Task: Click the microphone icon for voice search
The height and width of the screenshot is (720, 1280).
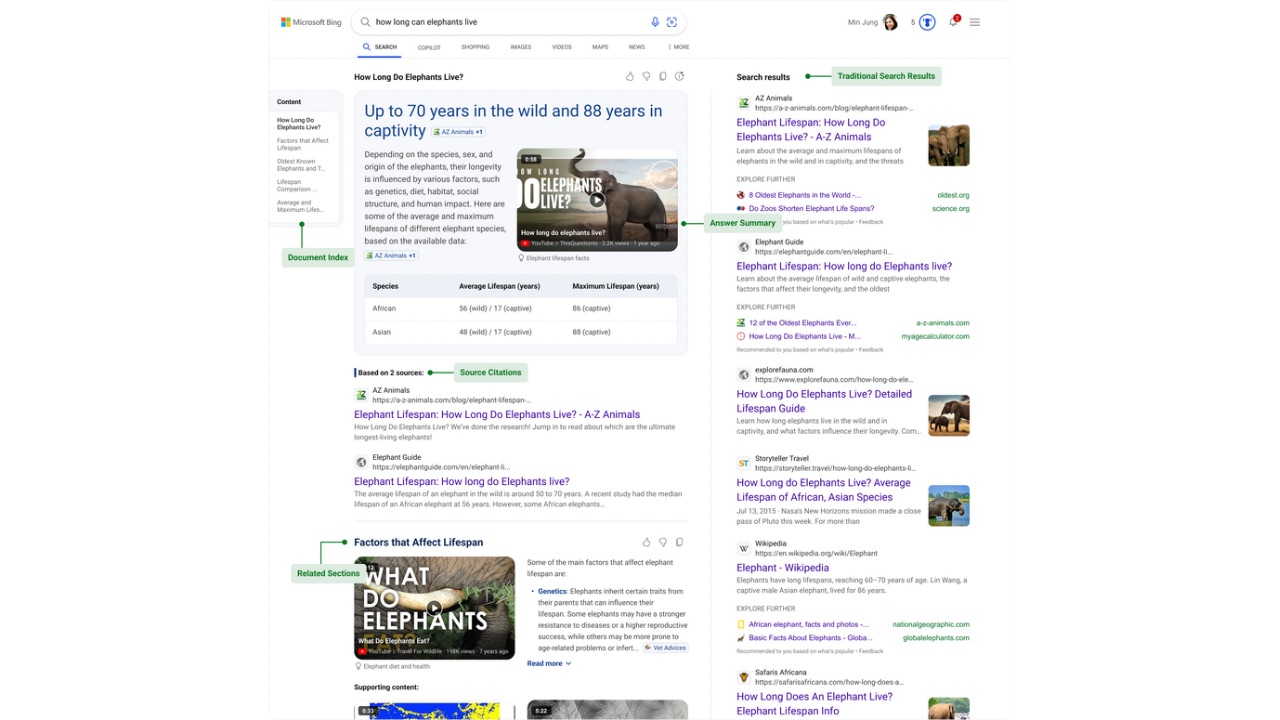Action: click(655, 21)
